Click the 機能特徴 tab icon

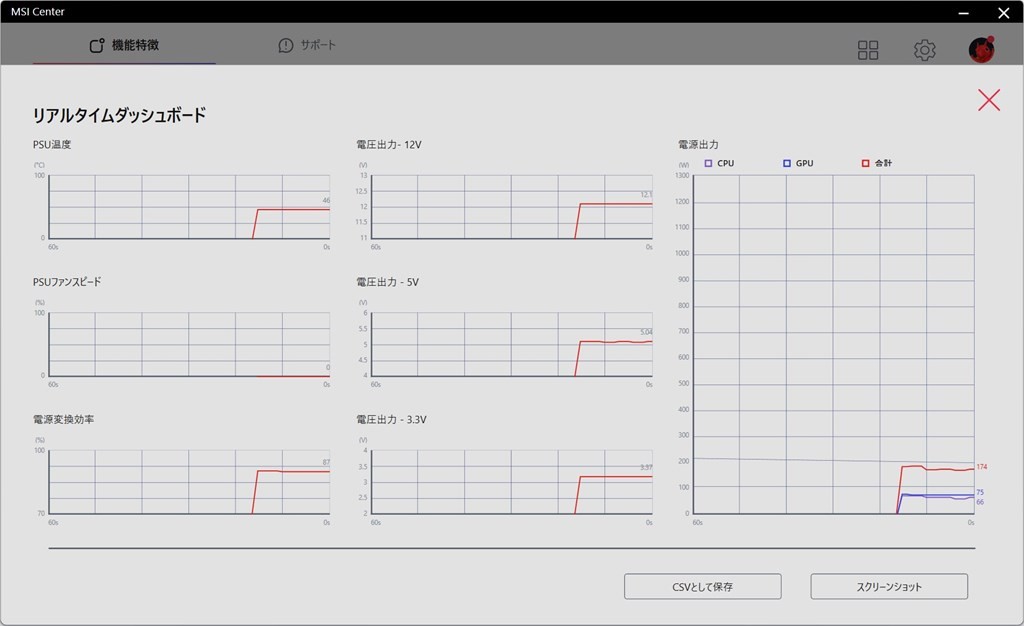pos(97,45)
